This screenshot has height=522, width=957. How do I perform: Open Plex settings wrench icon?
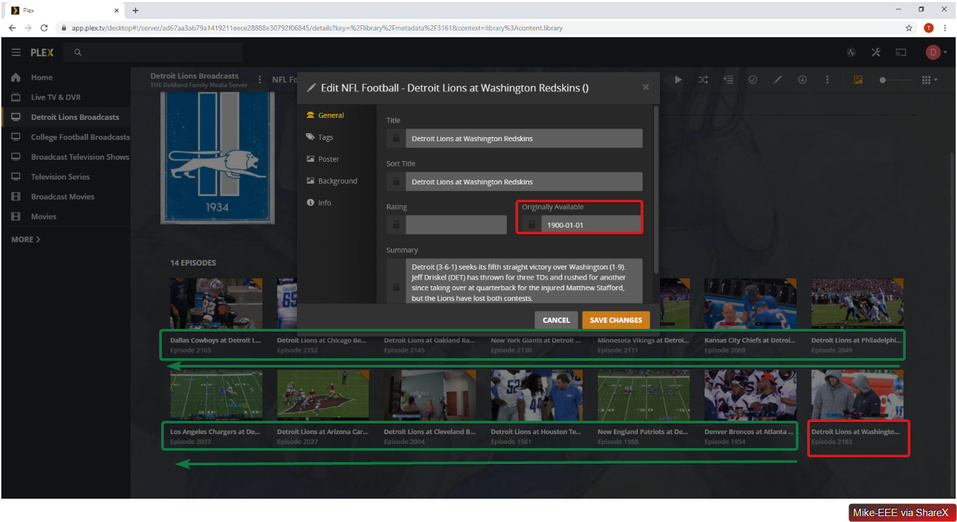[x=876, y=53]
